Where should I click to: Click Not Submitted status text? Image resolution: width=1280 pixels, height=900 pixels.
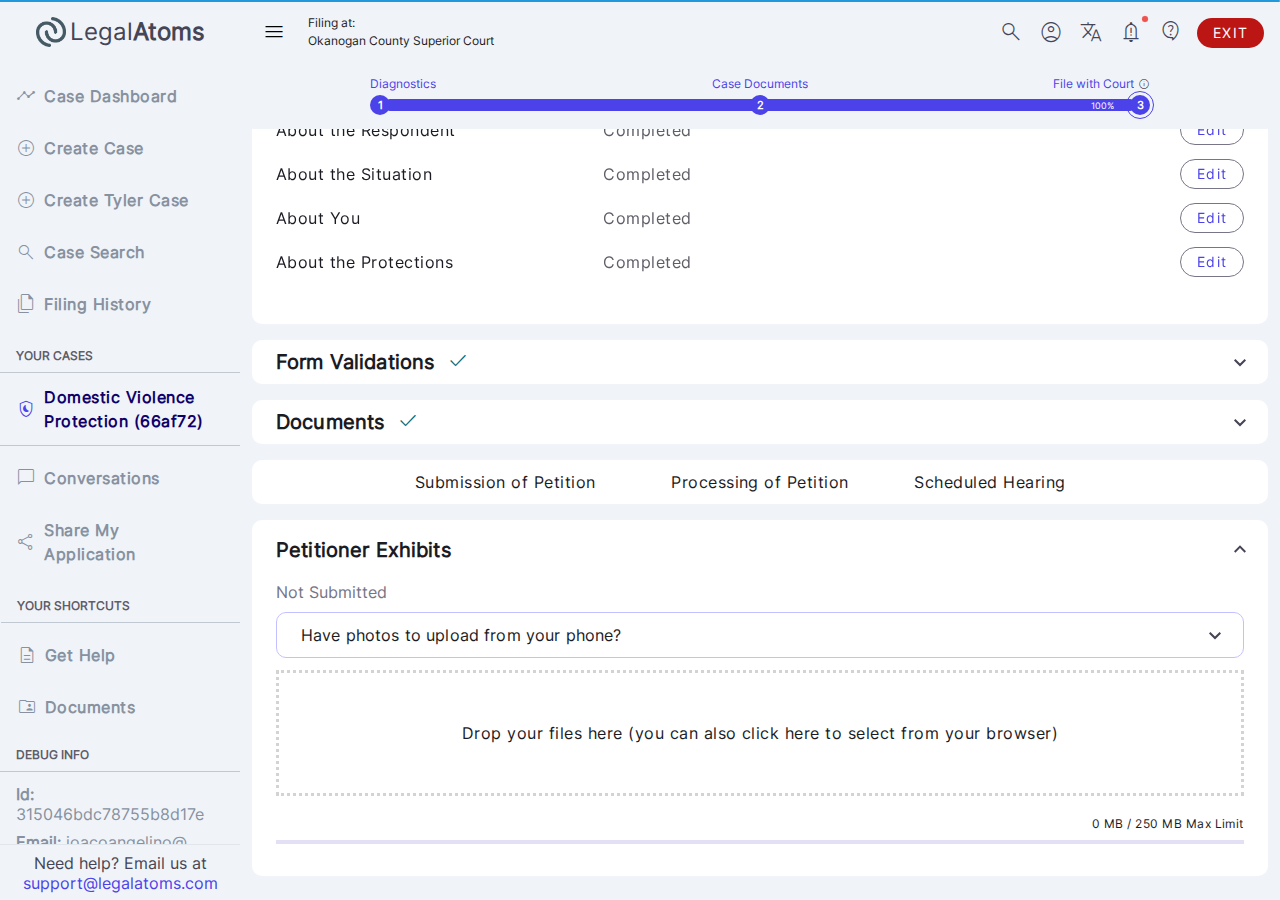coord(331,592)
